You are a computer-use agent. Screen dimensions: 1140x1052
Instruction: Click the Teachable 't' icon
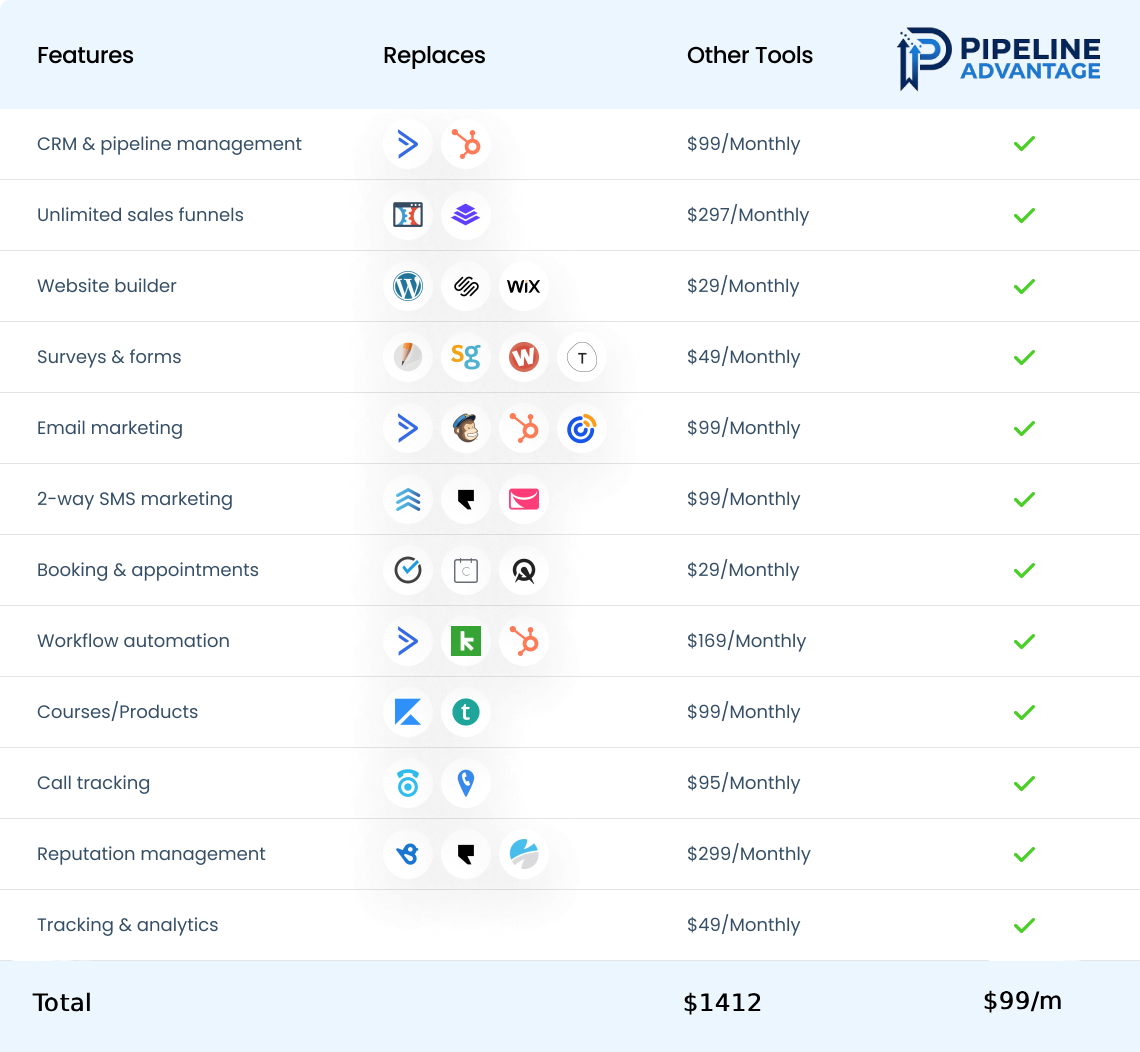click(465, 713)
